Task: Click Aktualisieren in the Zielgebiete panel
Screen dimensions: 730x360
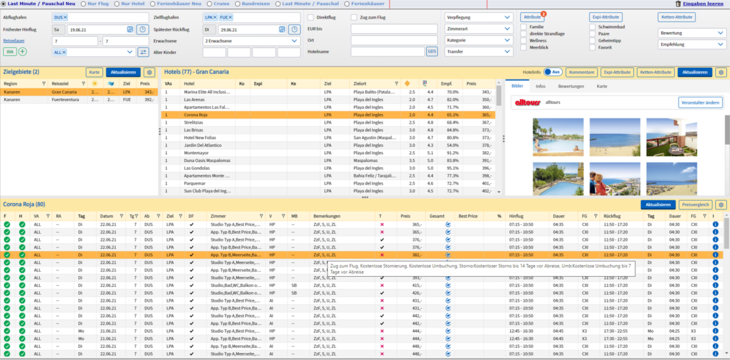Action: (x=123, y=72)
